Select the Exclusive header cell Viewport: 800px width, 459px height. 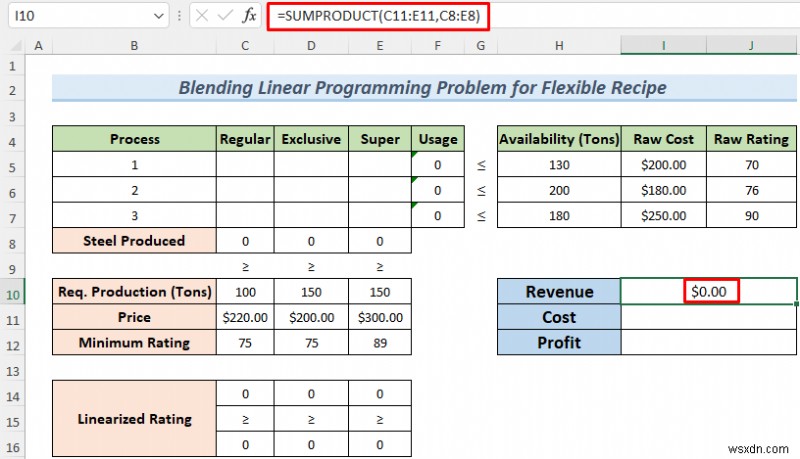tap(311, 139)
